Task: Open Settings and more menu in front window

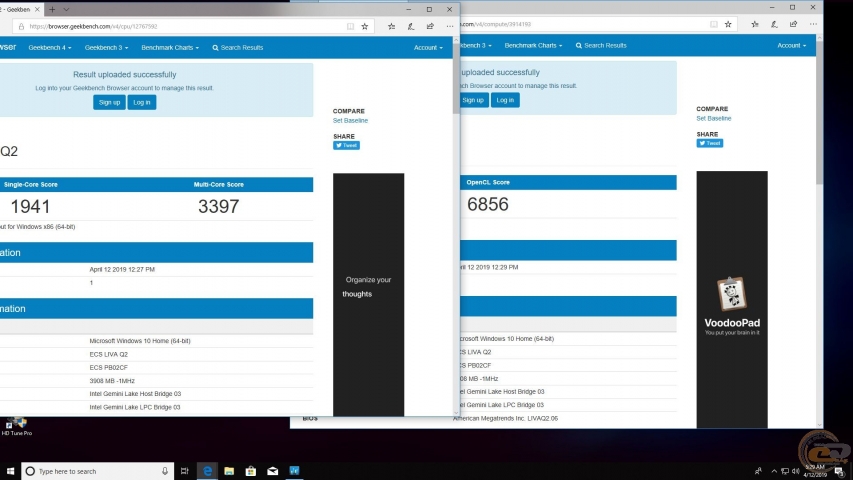Action: click(x=449, y=26)
